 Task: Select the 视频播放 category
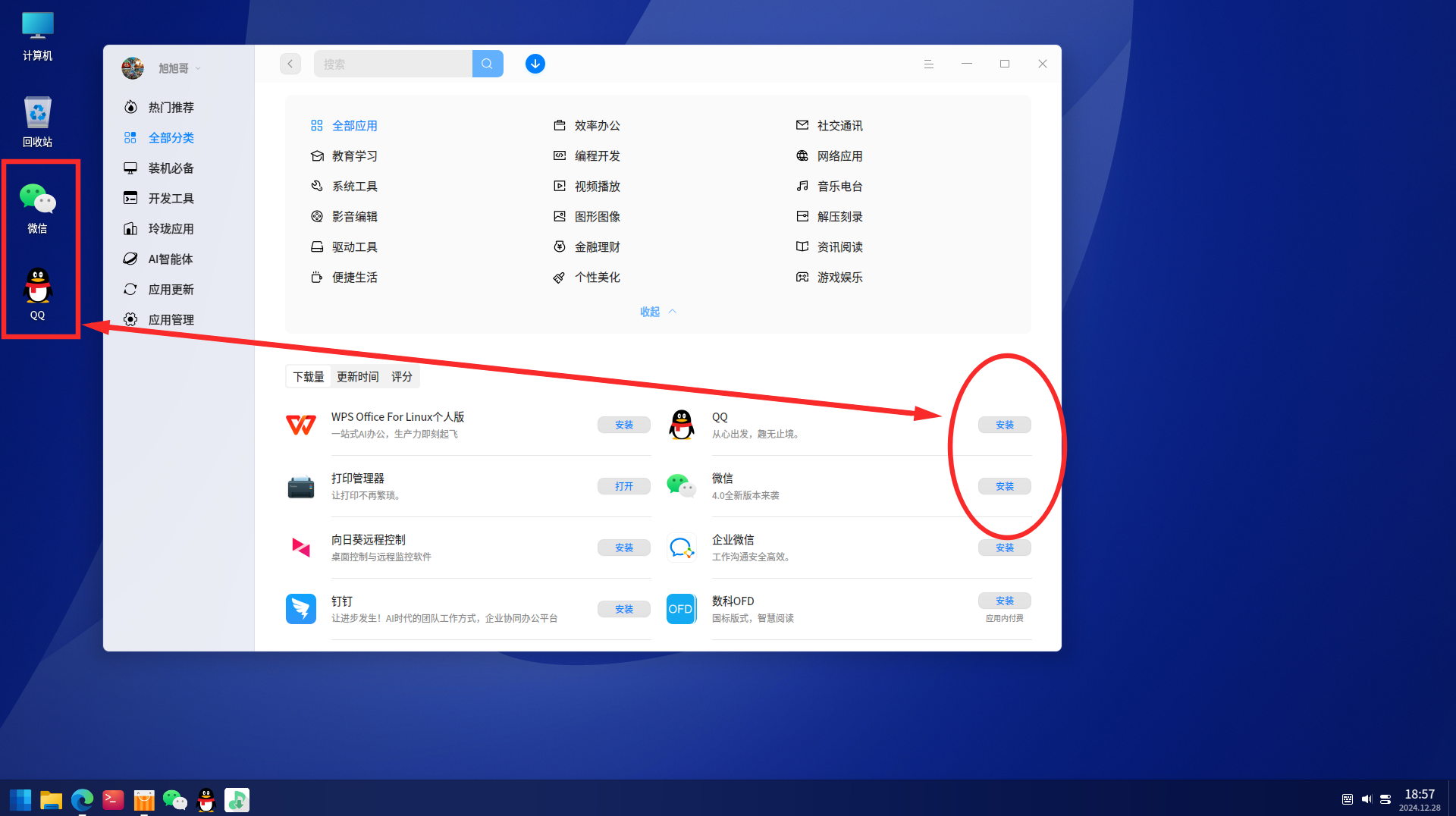click(x=587, y=186)
